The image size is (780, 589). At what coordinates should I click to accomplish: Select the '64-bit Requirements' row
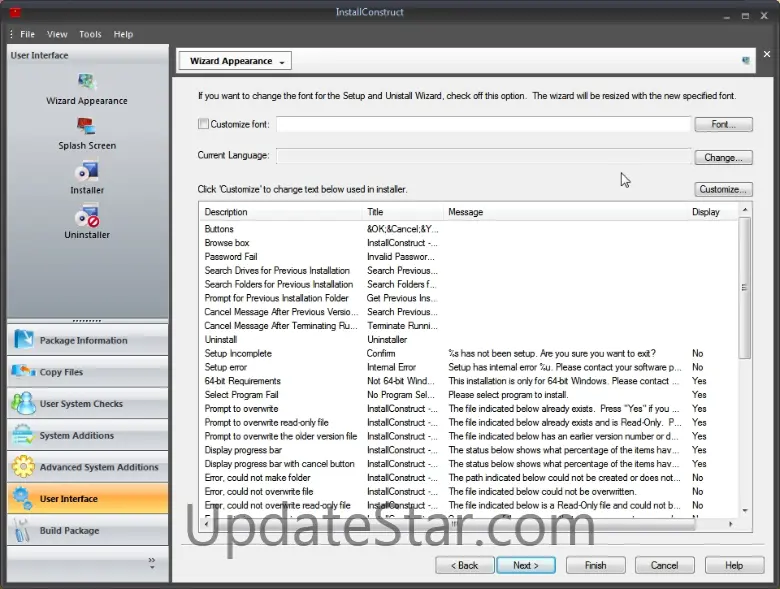(x=469, y=381)
